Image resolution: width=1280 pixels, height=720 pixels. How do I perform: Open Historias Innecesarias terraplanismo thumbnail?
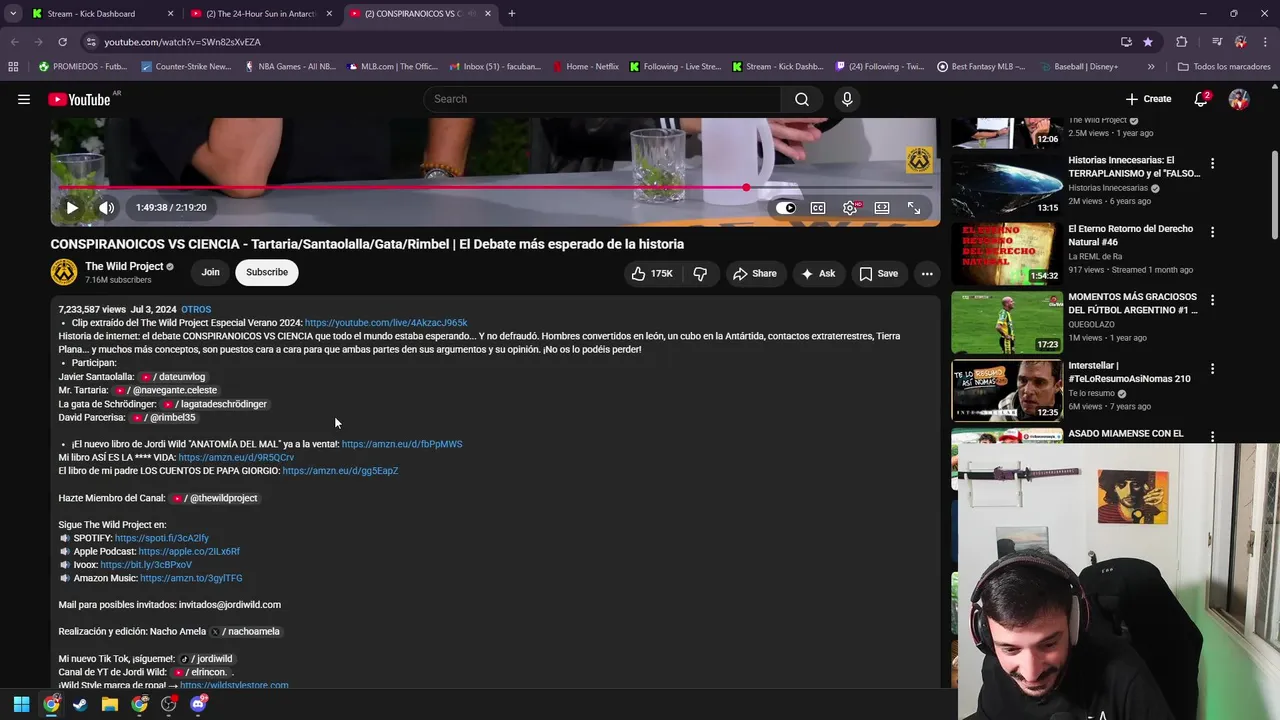coord(1007,186)
